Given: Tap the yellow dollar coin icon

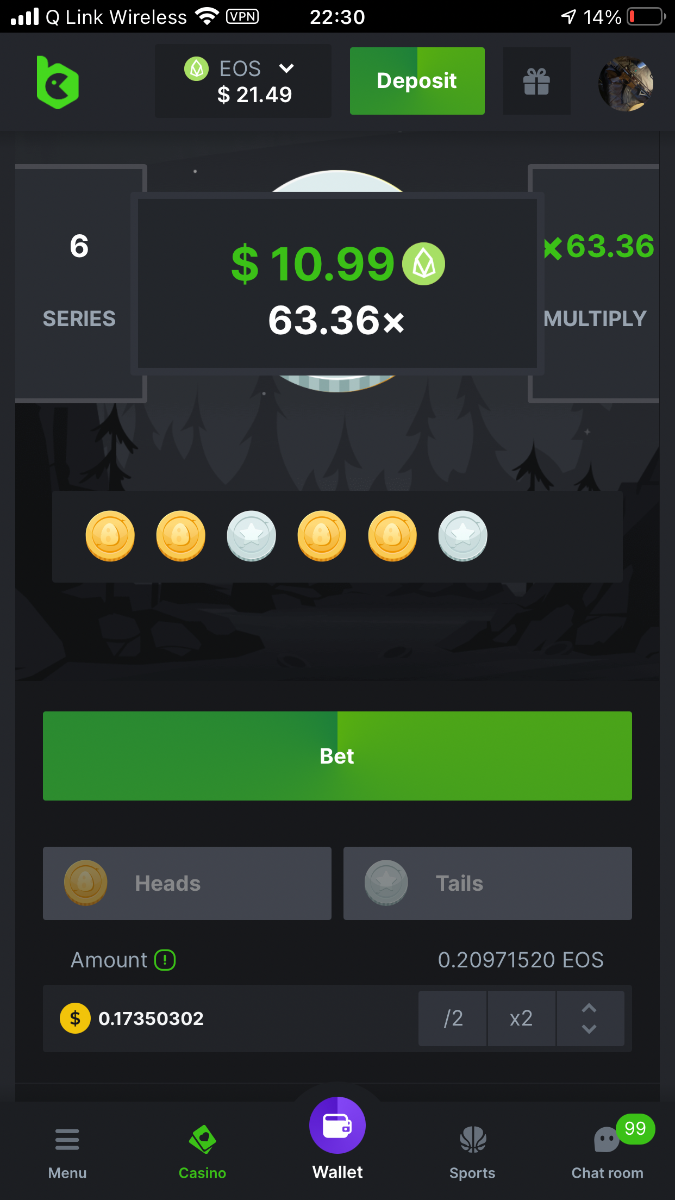Looking at the screenshot, I should click(x=75, y=1019).
